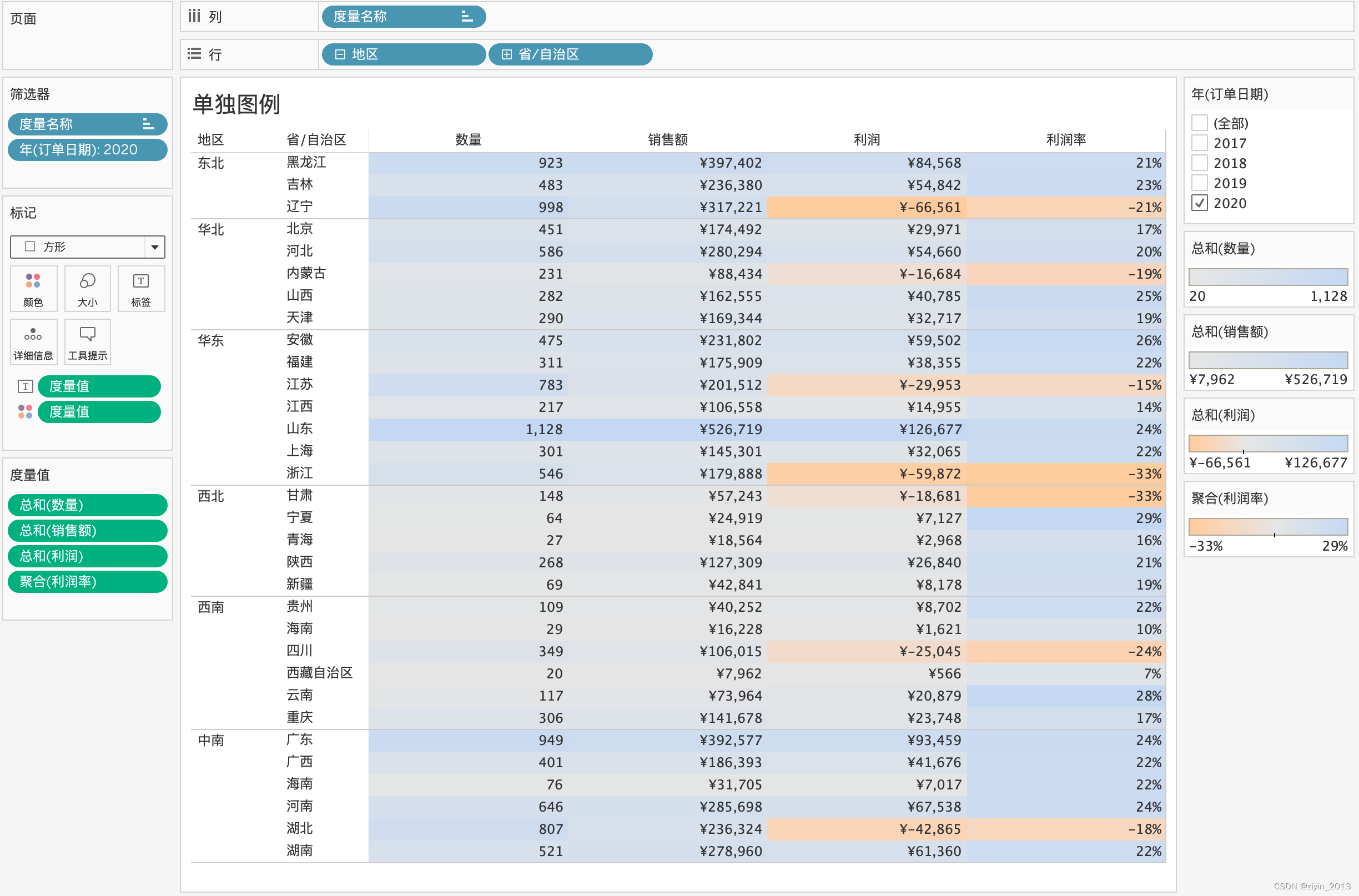
Task: Open the 方形 mark type dropdown
Action: pos(154,247)
